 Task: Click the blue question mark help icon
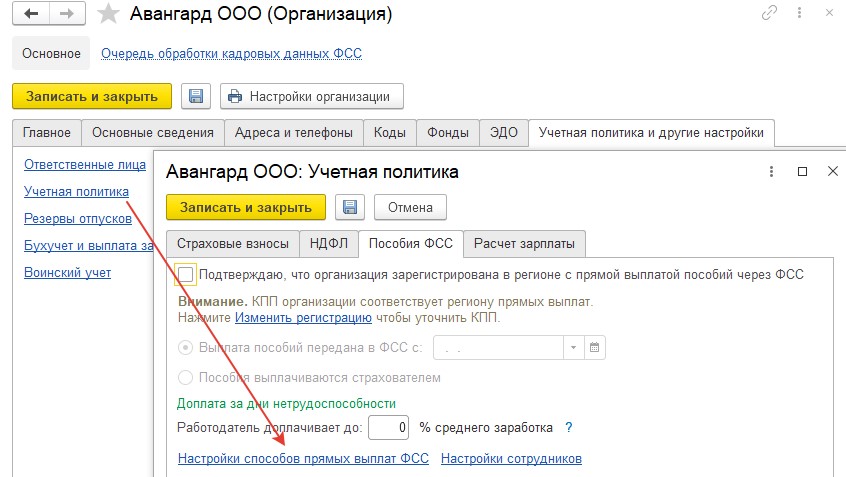[x=568, y=427]
